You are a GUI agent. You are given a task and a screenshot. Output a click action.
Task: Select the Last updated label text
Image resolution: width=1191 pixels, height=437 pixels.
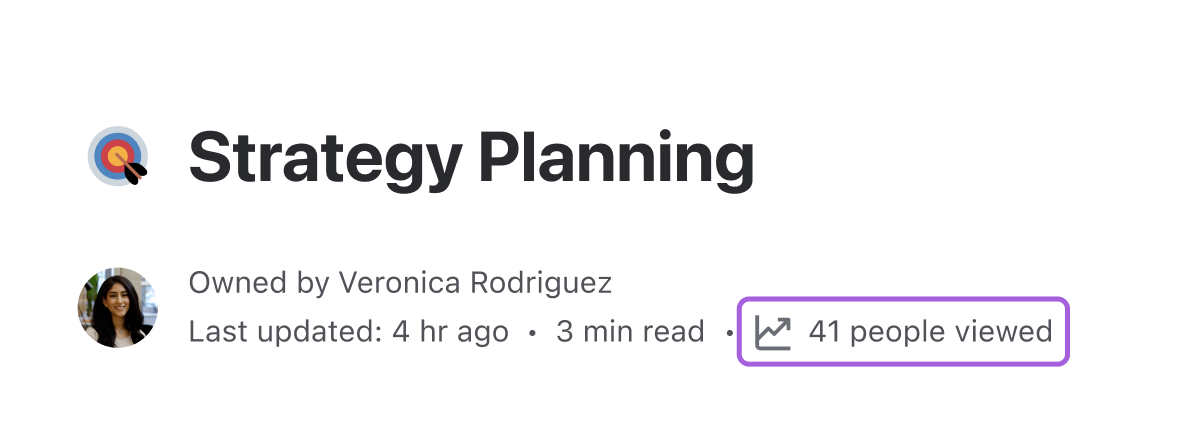[286, 332]
